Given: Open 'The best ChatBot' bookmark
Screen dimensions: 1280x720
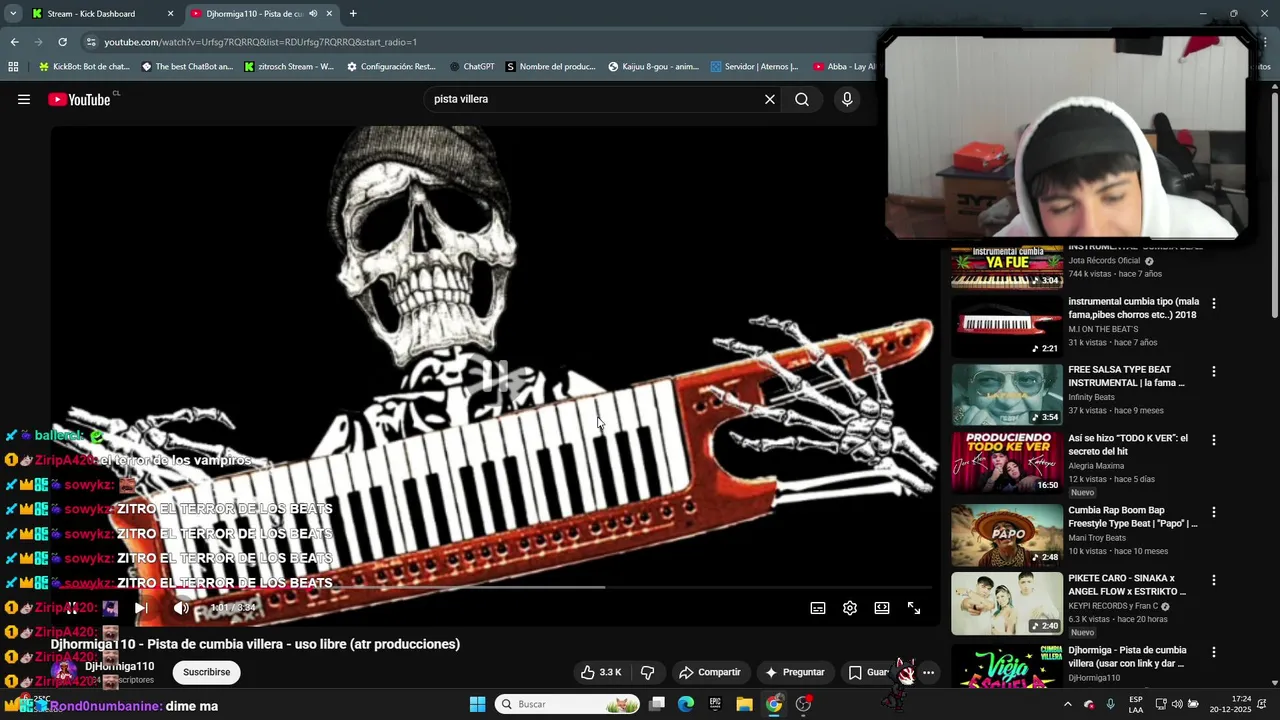Looking at the screenshot, I should pyautogui.click(x=188, y=67).
